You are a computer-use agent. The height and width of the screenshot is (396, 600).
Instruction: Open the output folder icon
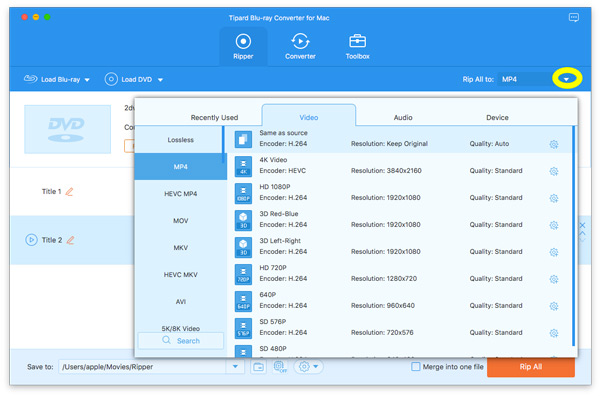pos(259,367)
